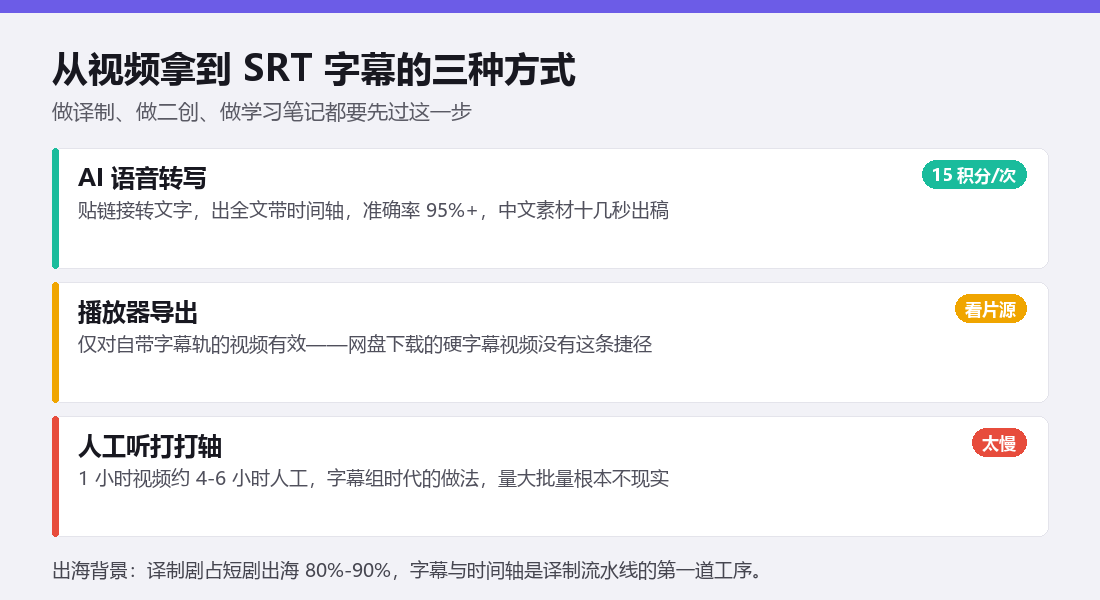Image resolution: width=1100 pixels, height=600 pixels.
Task: Click the title 从视频拿到 SRT 字幕的三种方式
Action: 314,69
